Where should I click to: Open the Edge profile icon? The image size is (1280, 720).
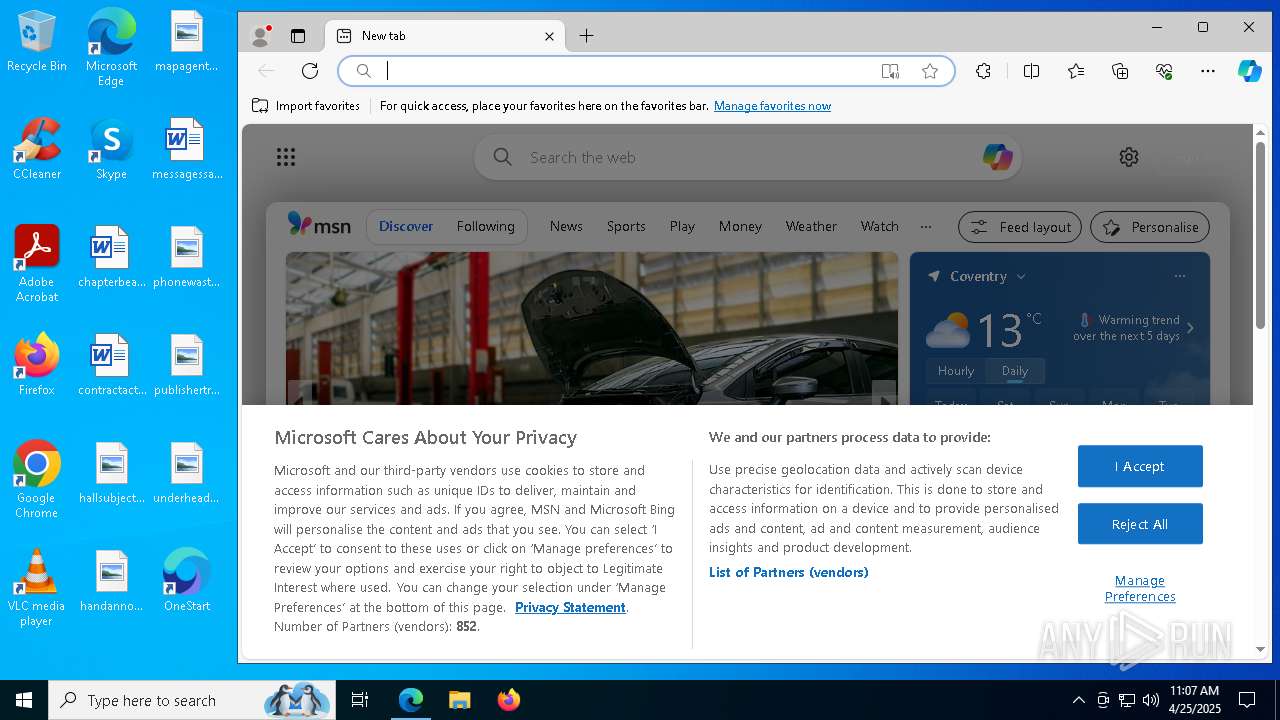click(261, 36)
